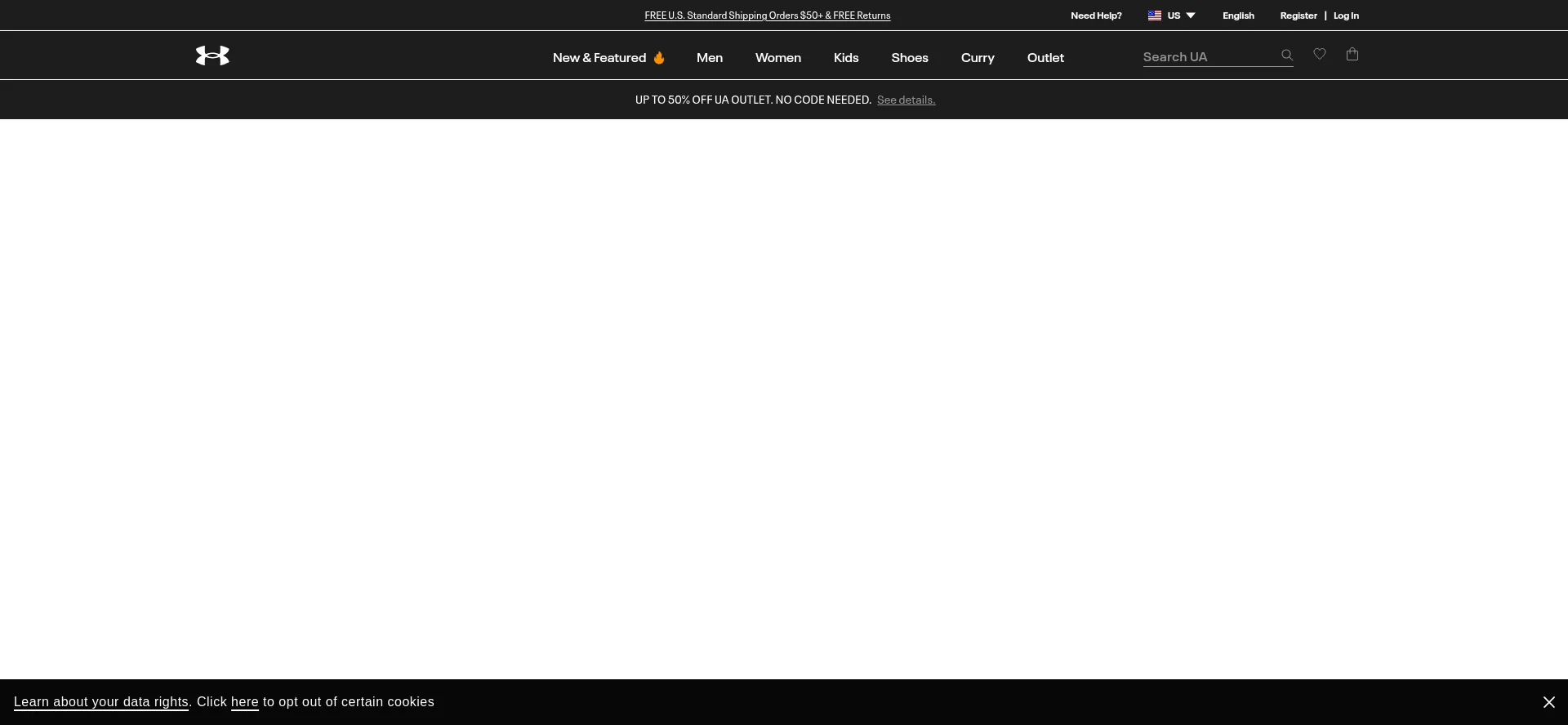Open the Shoes menu
Viewport: 1568px width, 725px height.
point(910,58)
